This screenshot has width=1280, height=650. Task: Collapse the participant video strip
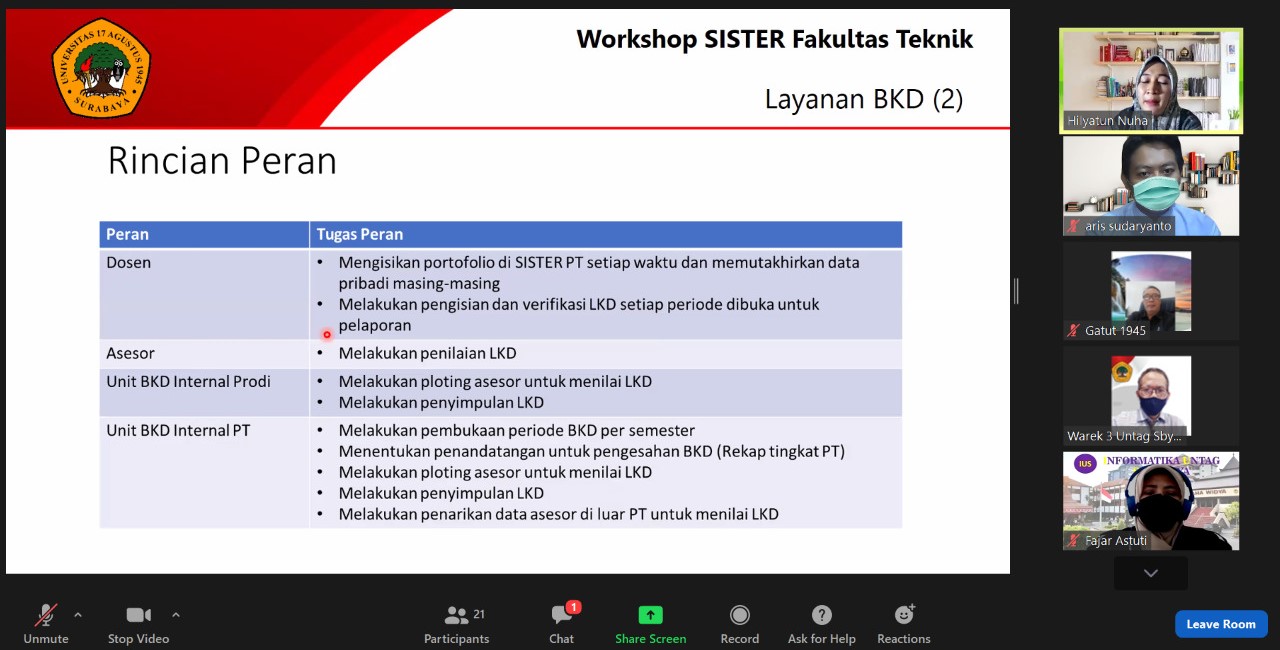pos(1150,573)
